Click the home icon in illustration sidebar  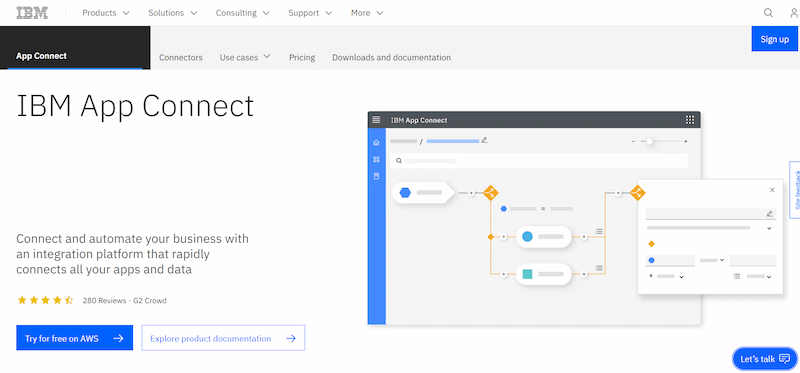coord(377,142)
